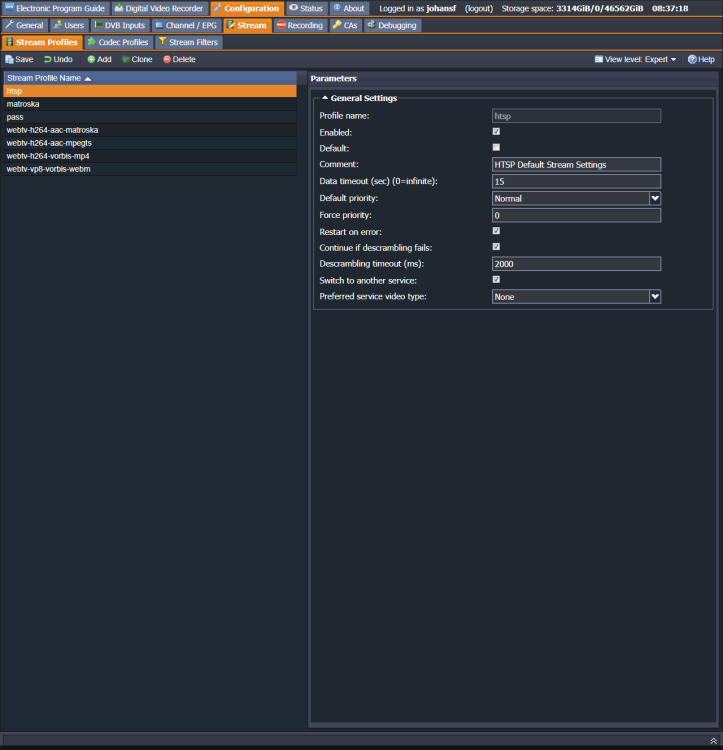Click the logout link
This screenshot has height=750, width=723.
(x=479, y=9)
